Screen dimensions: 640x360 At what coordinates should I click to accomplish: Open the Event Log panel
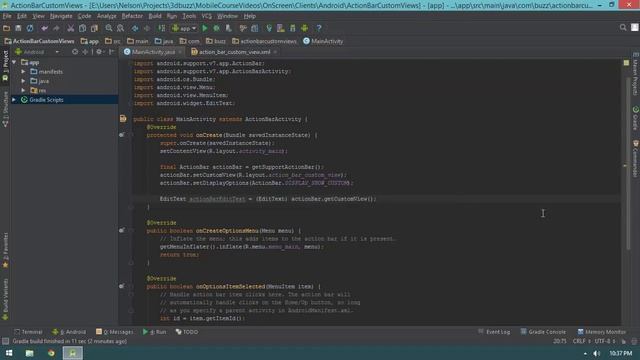pos(494,332)
